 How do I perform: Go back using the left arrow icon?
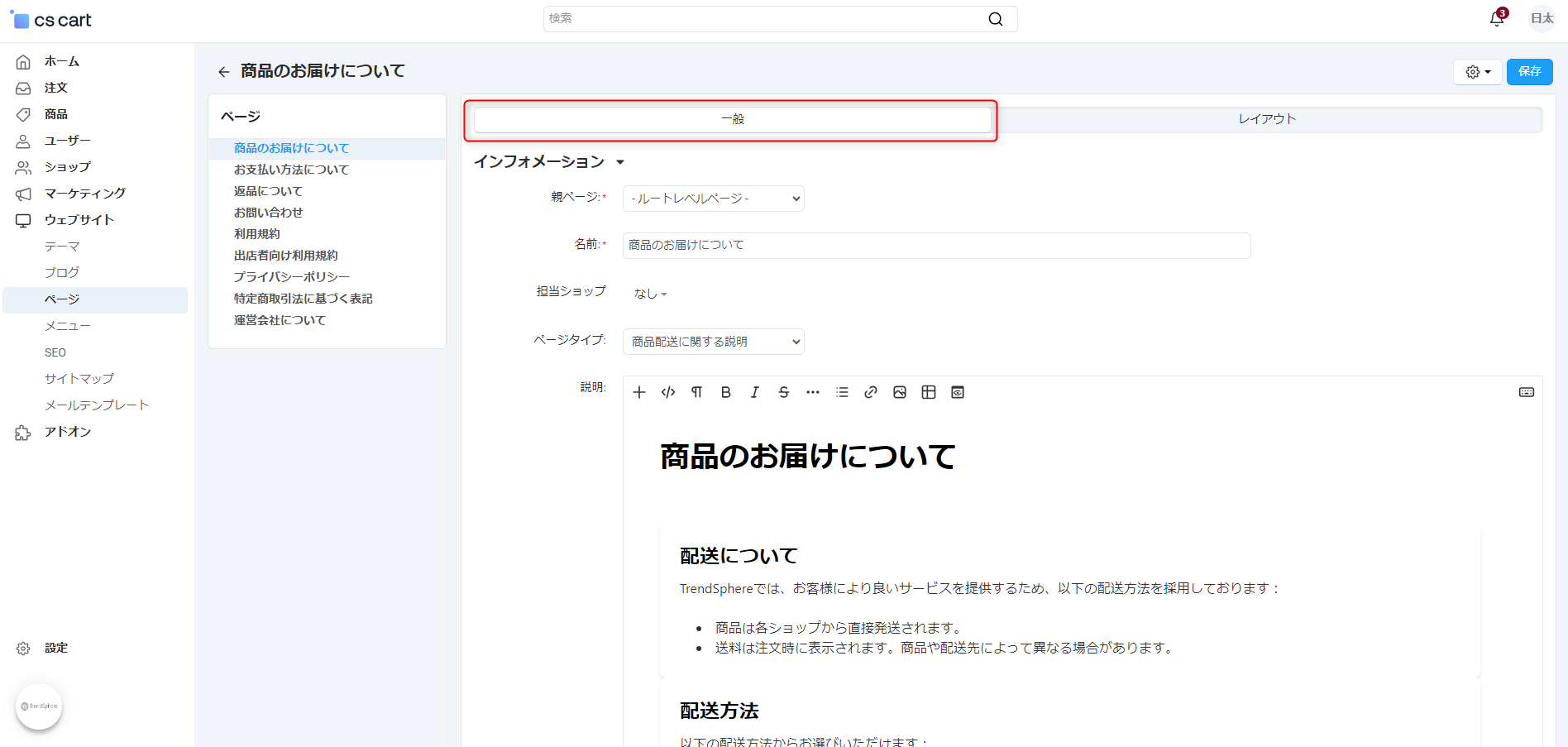click(x=223, y=72)
